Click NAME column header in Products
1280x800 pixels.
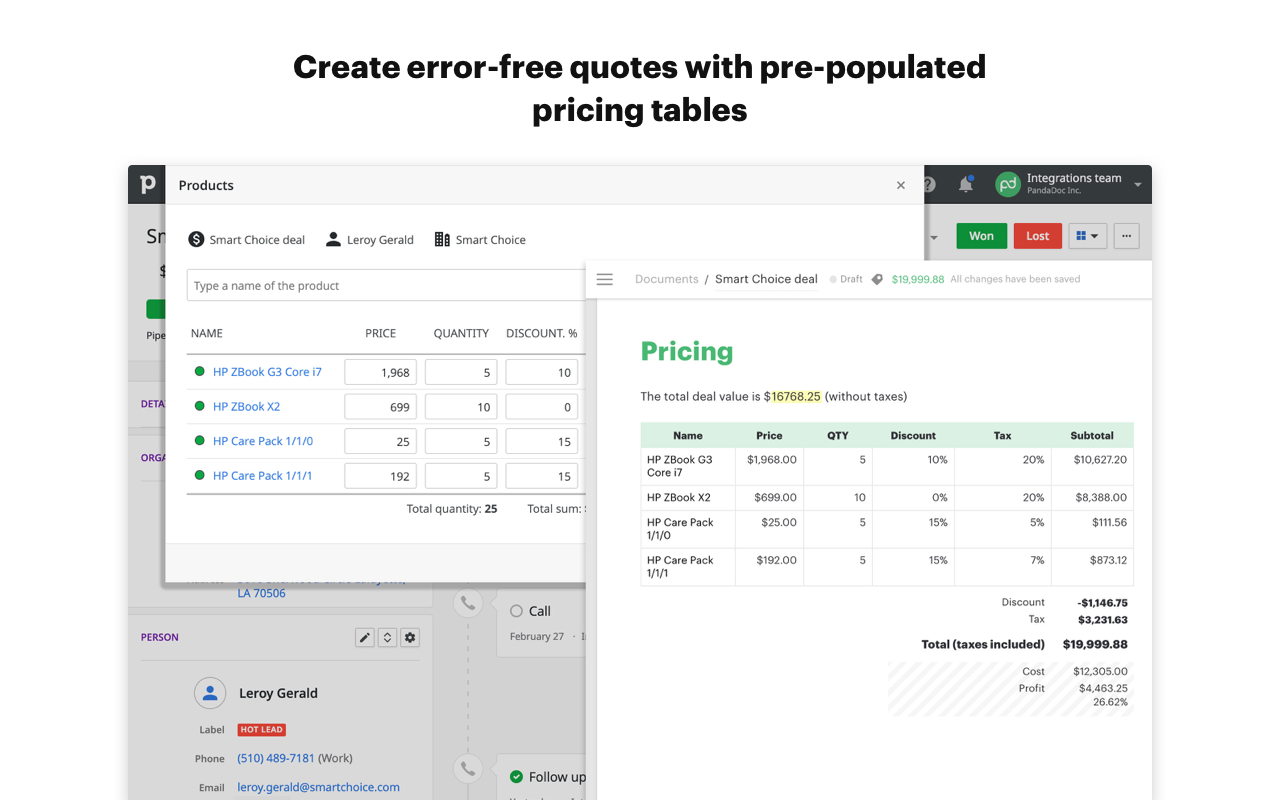pyautogui.click(x=207, y=333)
